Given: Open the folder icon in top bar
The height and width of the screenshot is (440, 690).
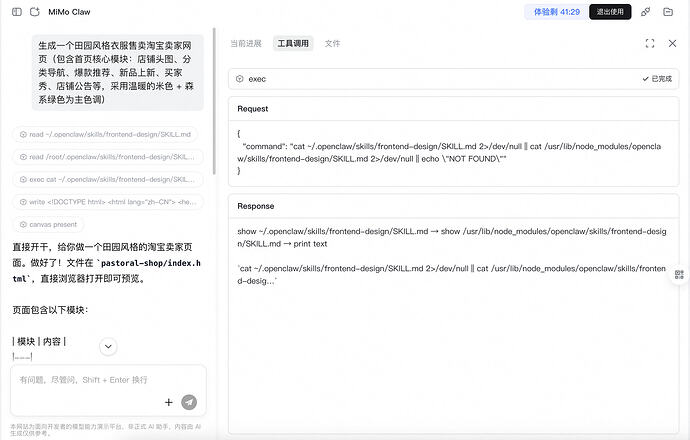Looking at the screenshot, I should pos(668,12).
